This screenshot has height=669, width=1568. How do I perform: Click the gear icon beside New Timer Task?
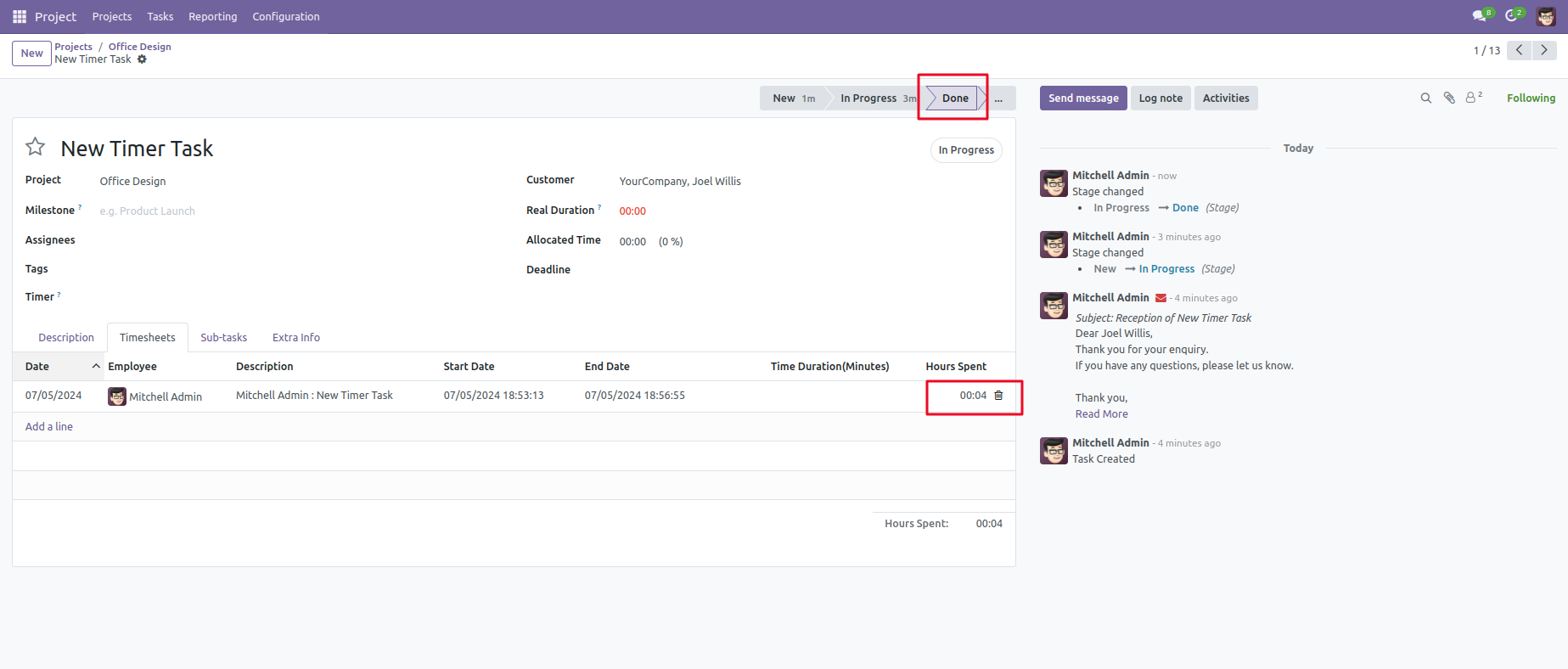tap(142, 59)
